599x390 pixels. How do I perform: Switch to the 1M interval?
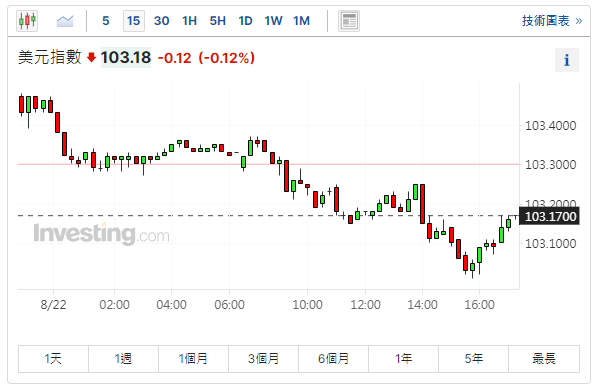tap(302, 21)
